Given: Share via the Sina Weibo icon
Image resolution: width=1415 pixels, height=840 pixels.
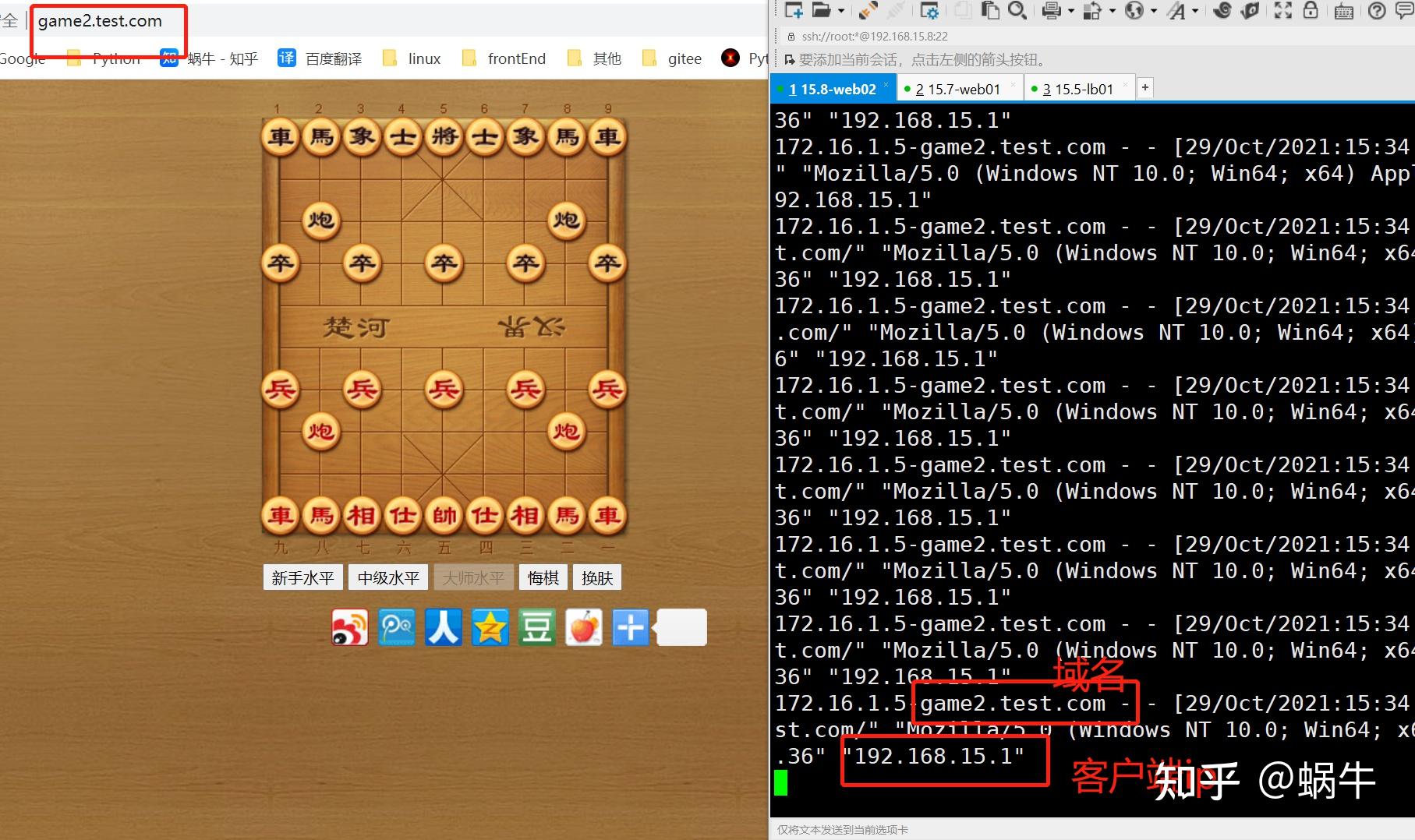Looking at the screenshot, I should point(350,627).
